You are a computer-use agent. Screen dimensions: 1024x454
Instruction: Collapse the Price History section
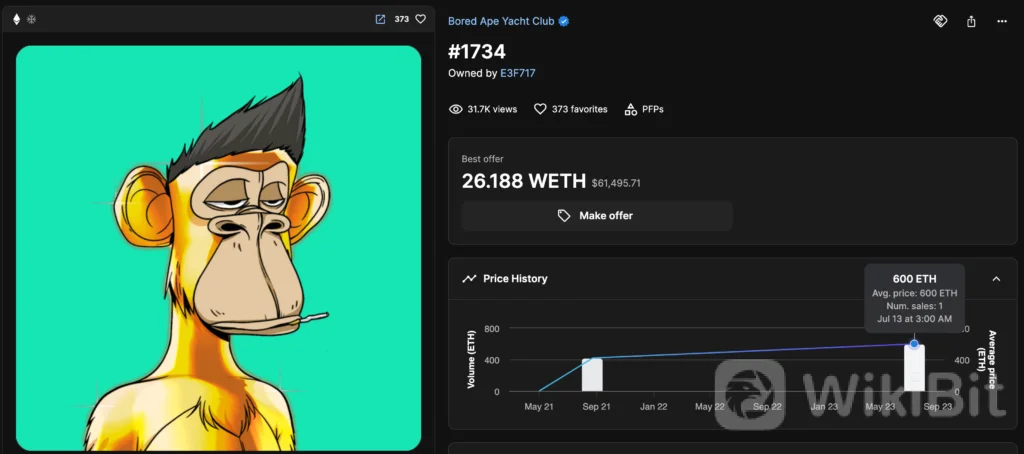(x=996, y=279)
